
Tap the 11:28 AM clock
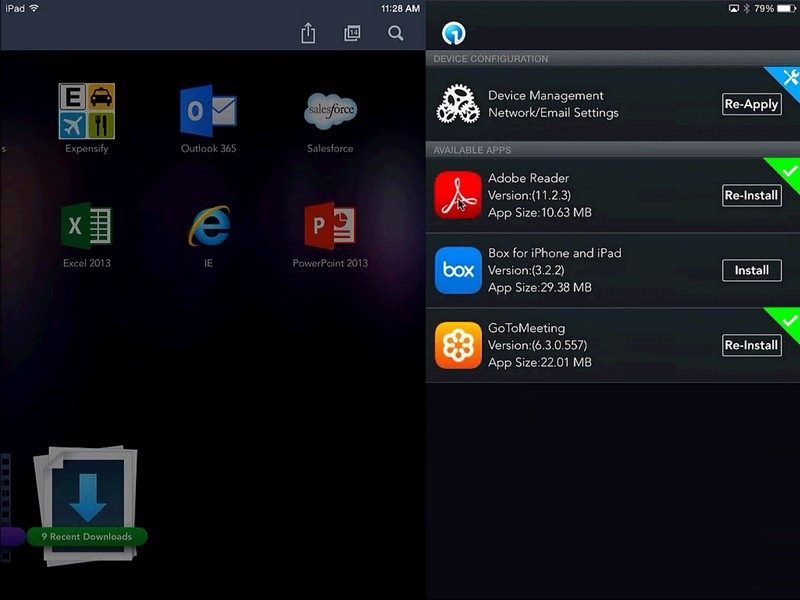coord(401,9)
